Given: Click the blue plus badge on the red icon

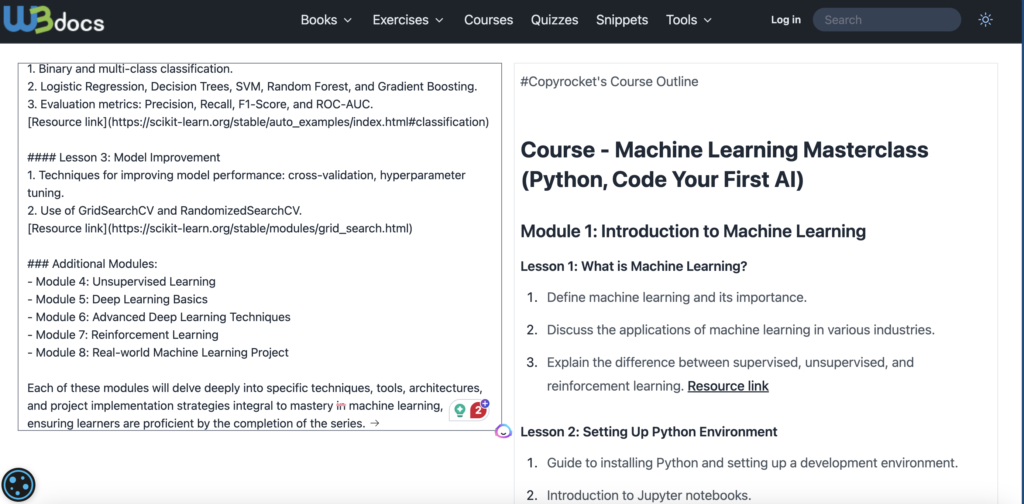Looking at the screenshot, I should (x=485, y=403).
